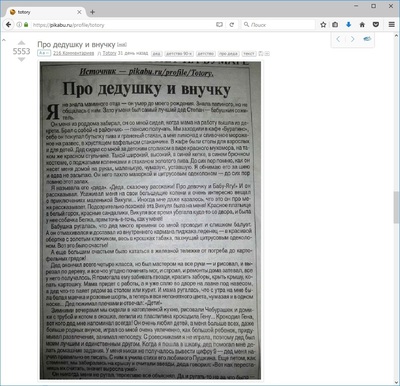The width and height of the screenshot is (400, 386).
Task: Toggle the Aa text size button
Action: (x=44, y=53)
